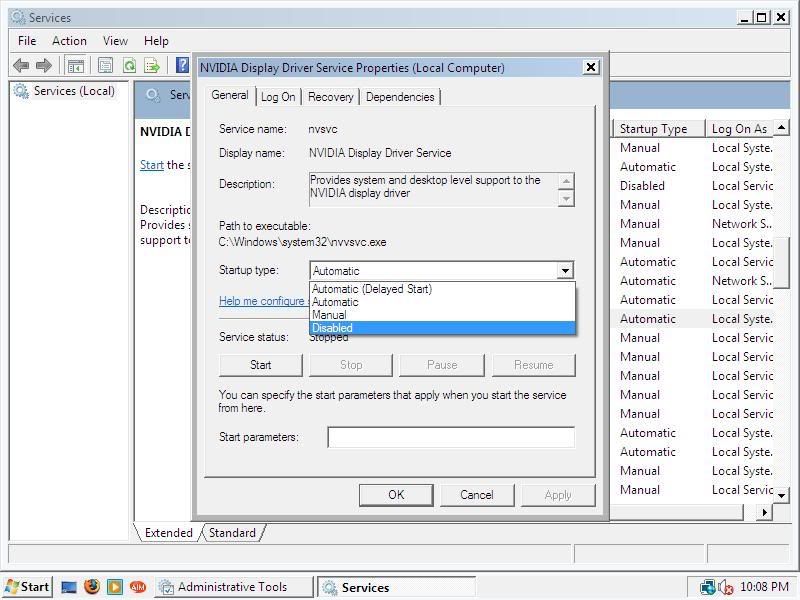Click the path 'C:\Windows\system32\nvvsvc.exe'
Screen dimensions: 800x600
303,242
